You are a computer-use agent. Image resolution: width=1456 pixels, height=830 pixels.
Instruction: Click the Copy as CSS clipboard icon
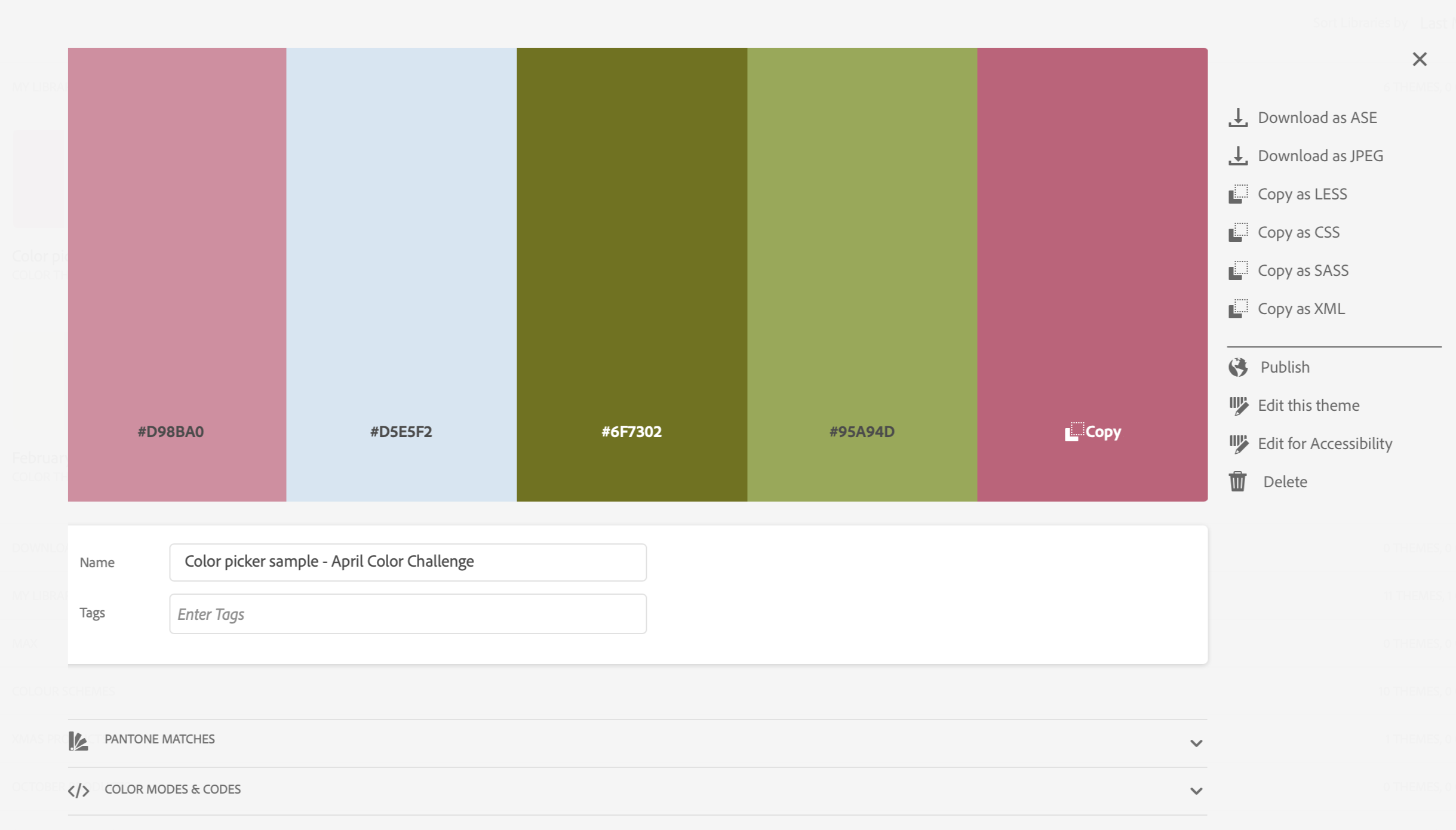tap(1238, 232)
